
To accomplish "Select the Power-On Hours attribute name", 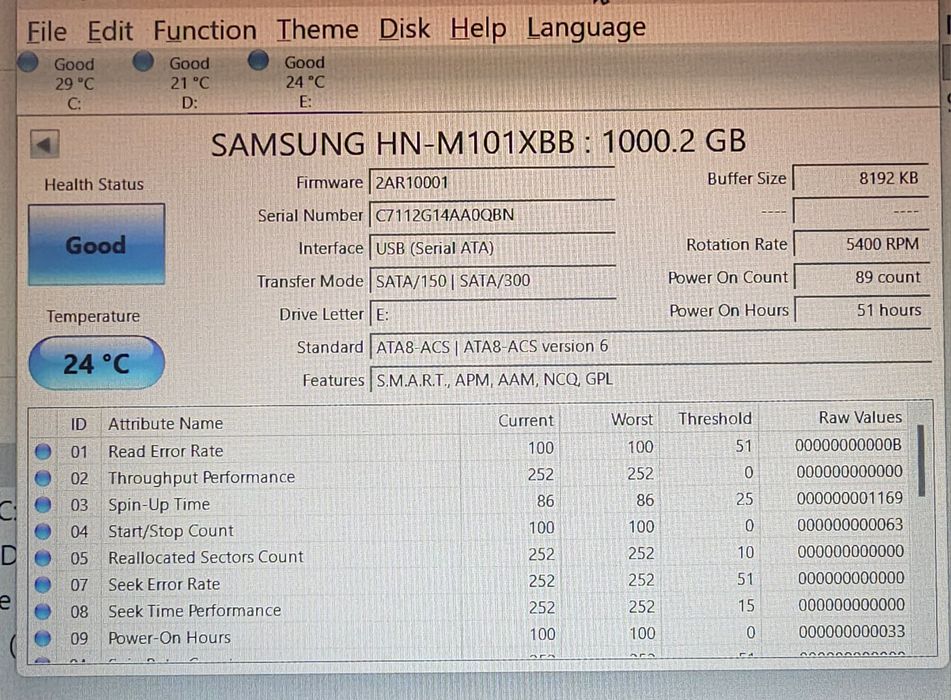I will click(169, 638).
